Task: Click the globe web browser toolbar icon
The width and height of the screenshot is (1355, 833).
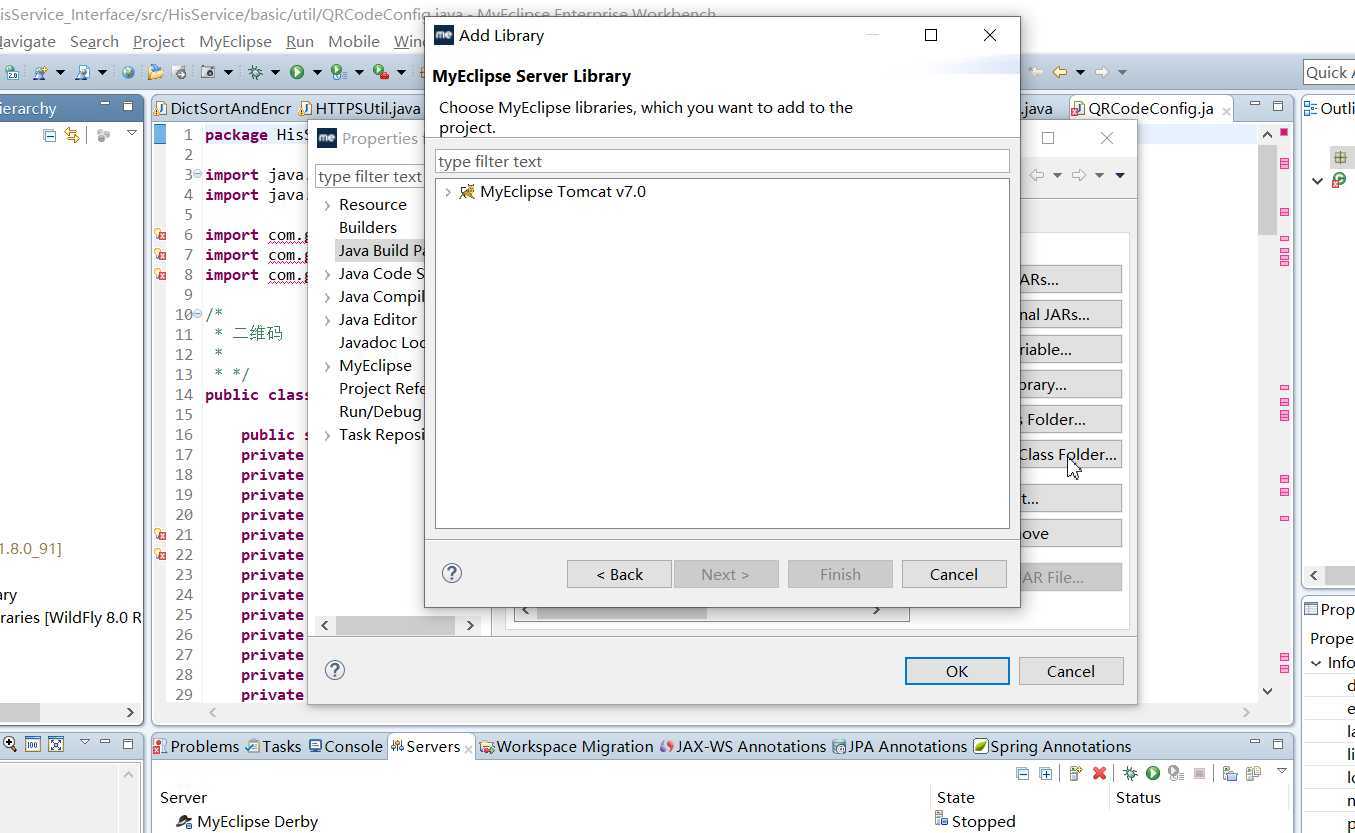Action: point(128,72)
